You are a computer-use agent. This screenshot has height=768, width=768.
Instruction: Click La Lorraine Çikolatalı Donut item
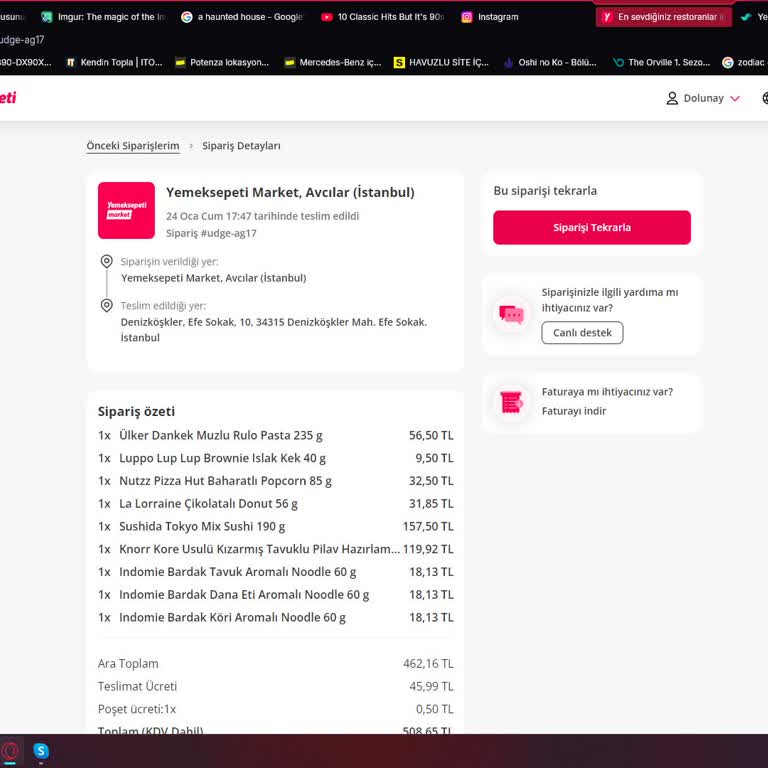click(x=208, y=504)
